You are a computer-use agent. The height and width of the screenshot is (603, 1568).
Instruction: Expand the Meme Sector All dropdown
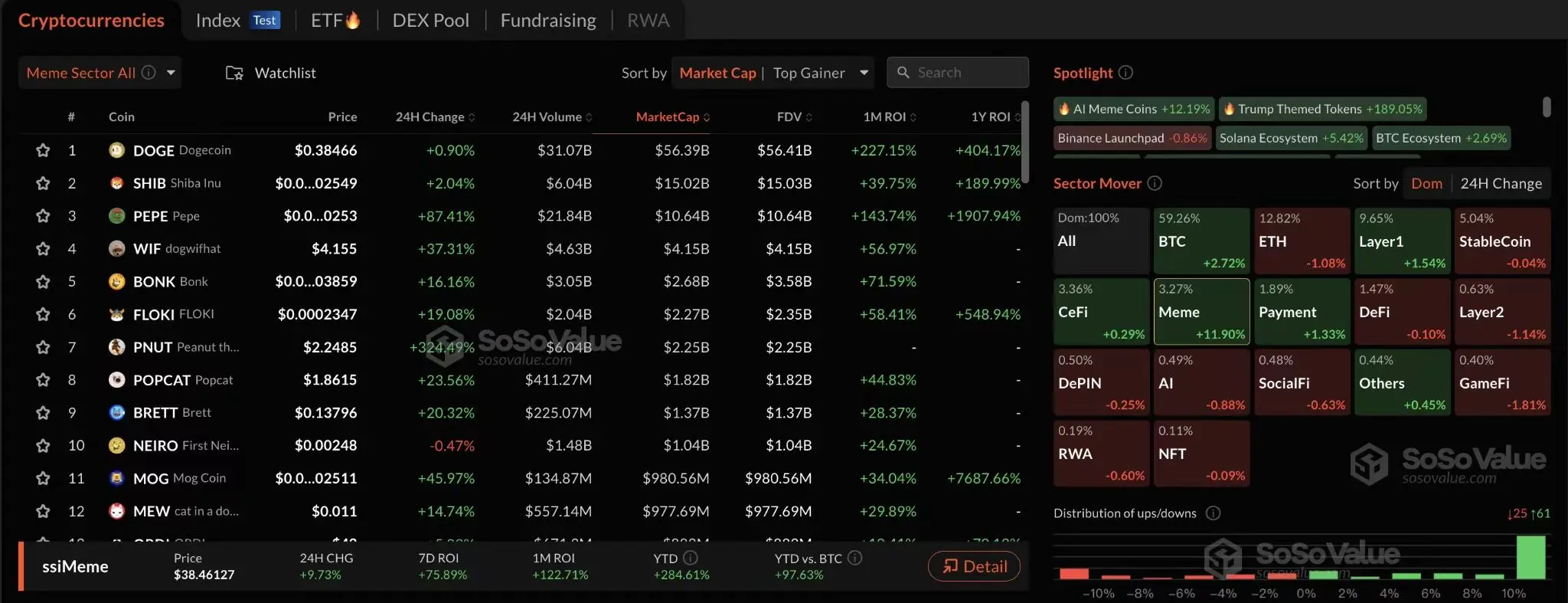[x=171, y=73]
